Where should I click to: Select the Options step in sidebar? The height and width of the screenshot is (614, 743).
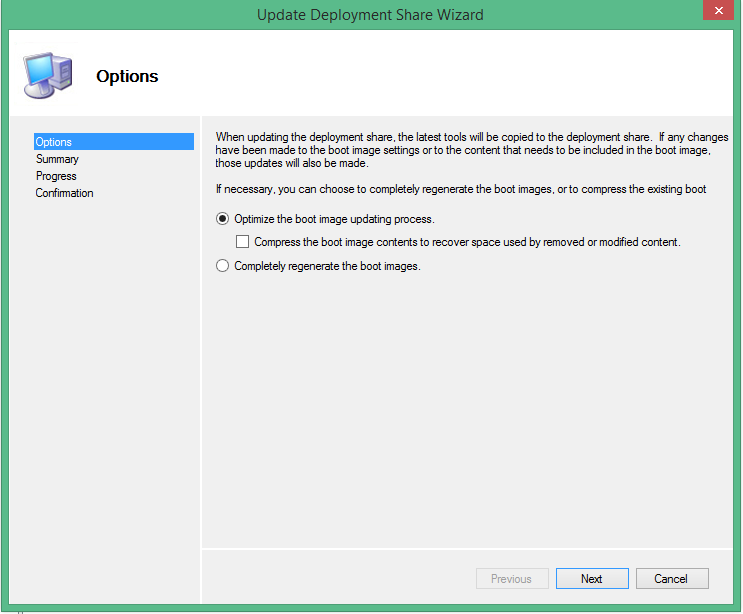point(54,142)
